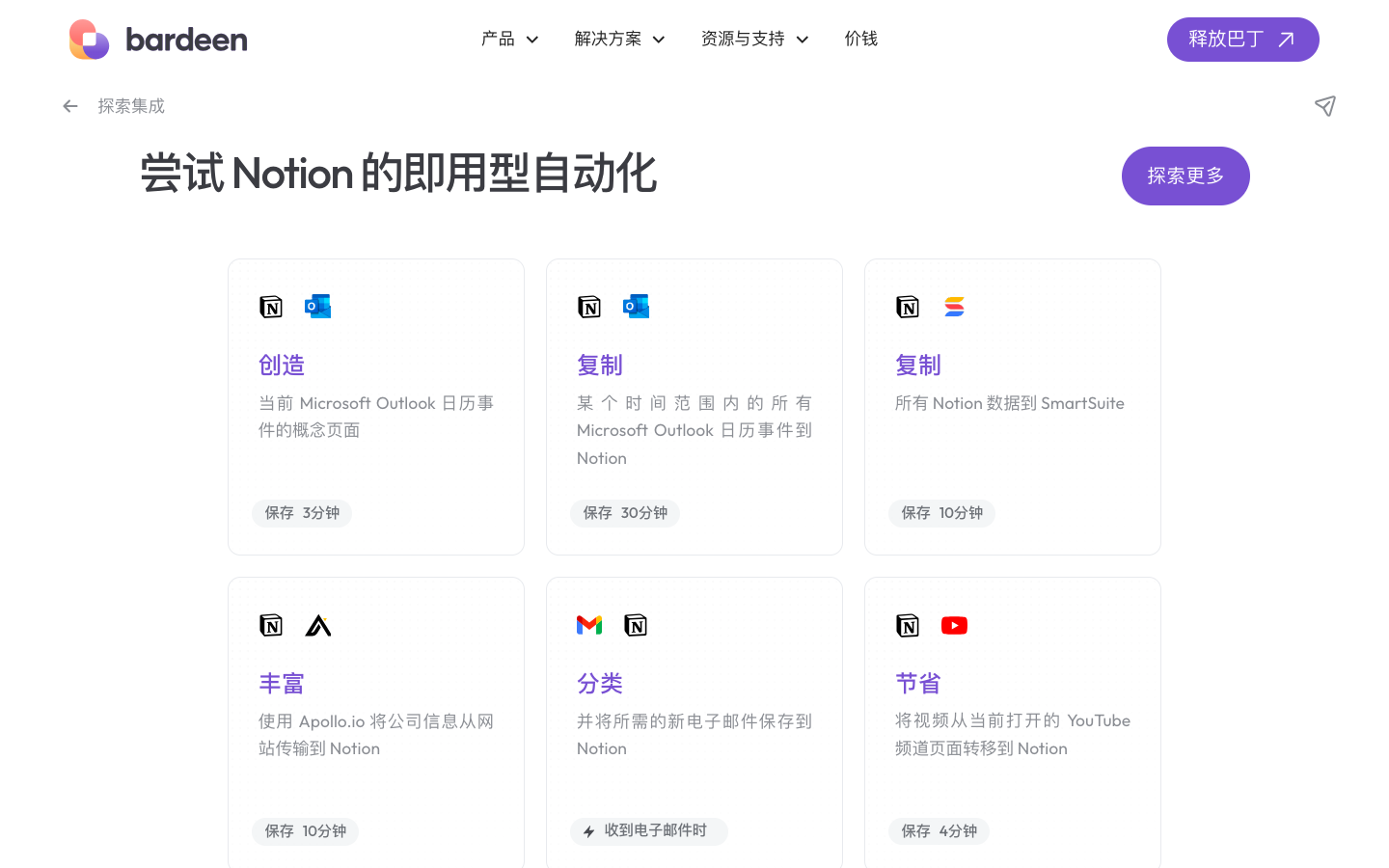Expand the 解决方案 dropdown menu

point(619,39)
